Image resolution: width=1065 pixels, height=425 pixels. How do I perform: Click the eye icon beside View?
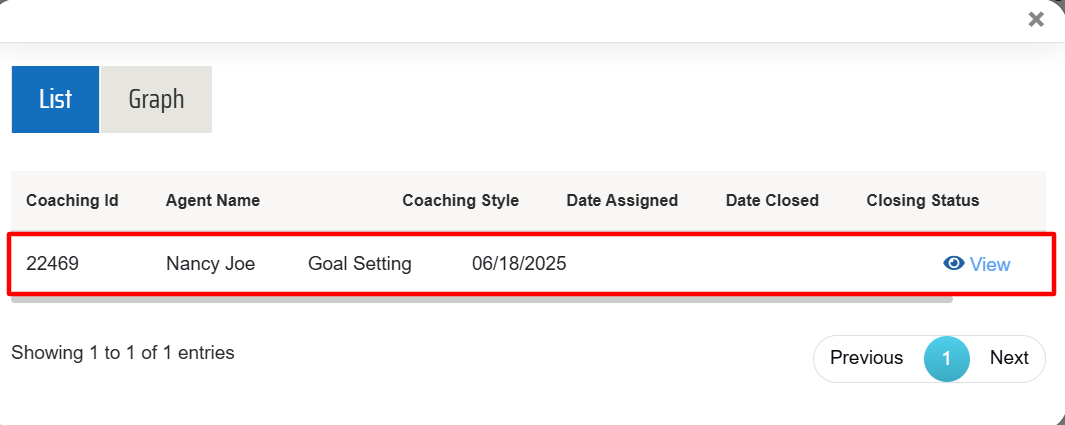[x=954, y=263]
